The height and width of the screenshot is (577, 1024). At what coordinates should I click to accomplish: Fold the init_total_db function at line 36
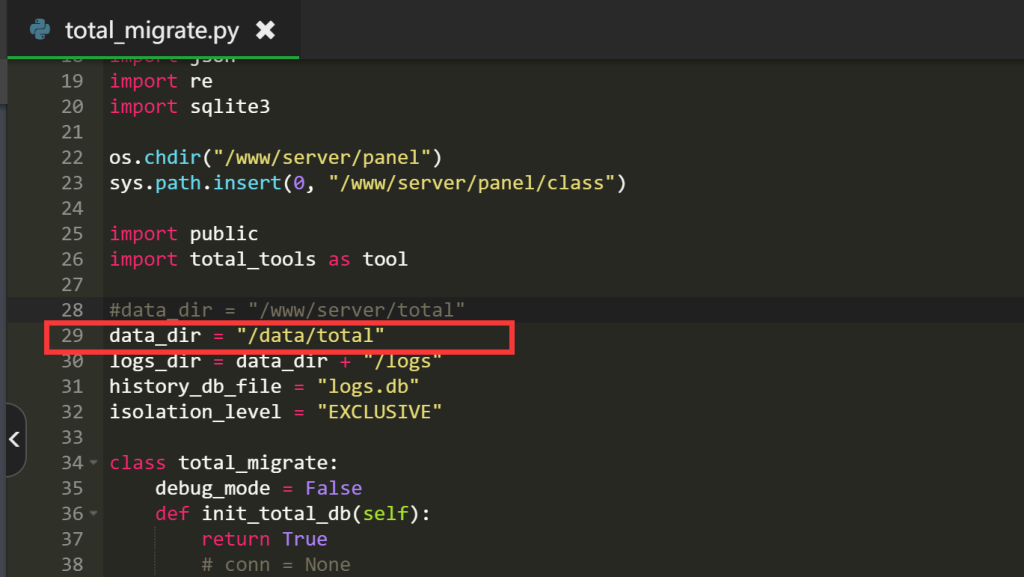(x=94, y=514)
